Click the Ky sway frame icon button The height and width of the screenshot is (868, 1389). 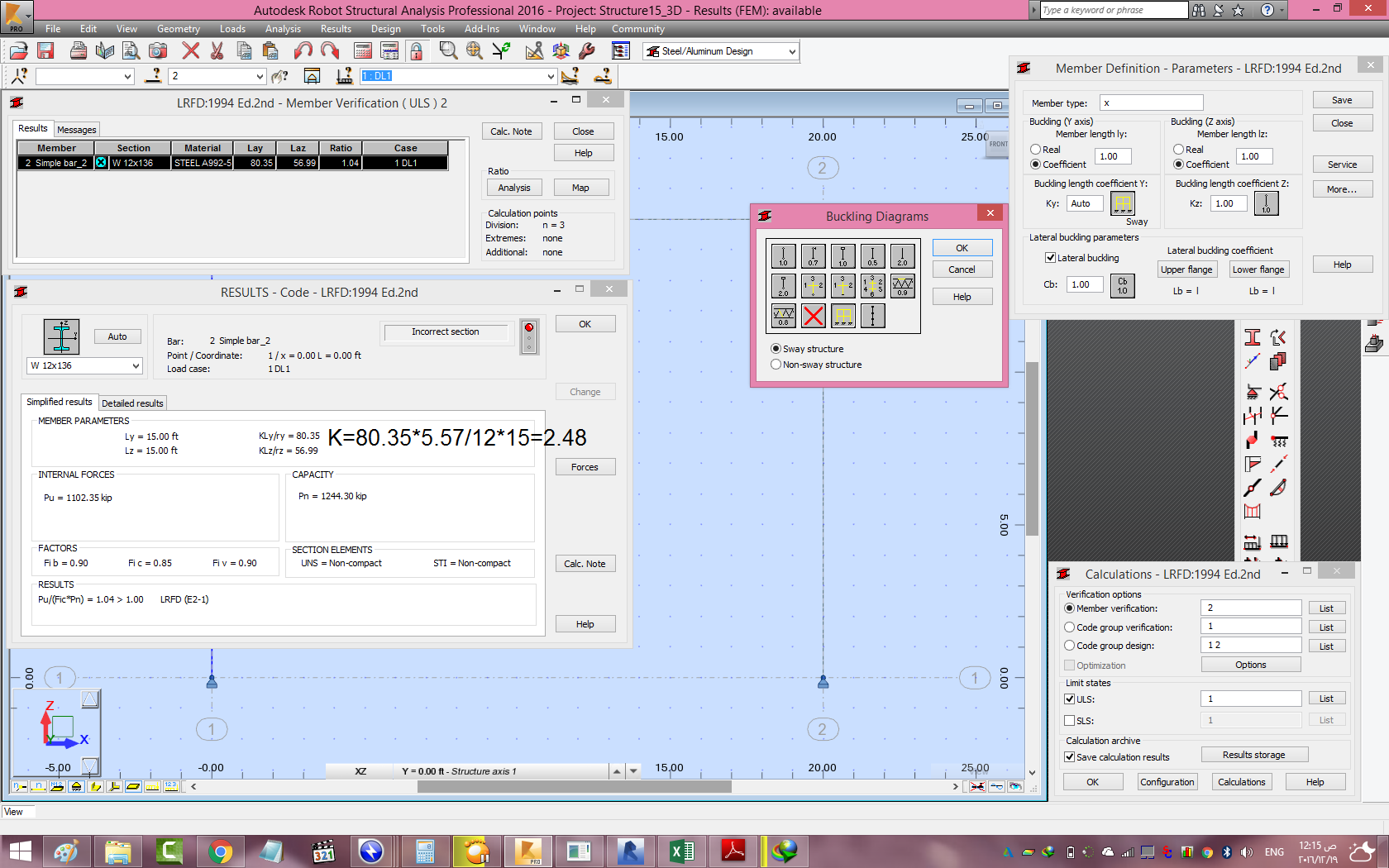point(1123,203)
